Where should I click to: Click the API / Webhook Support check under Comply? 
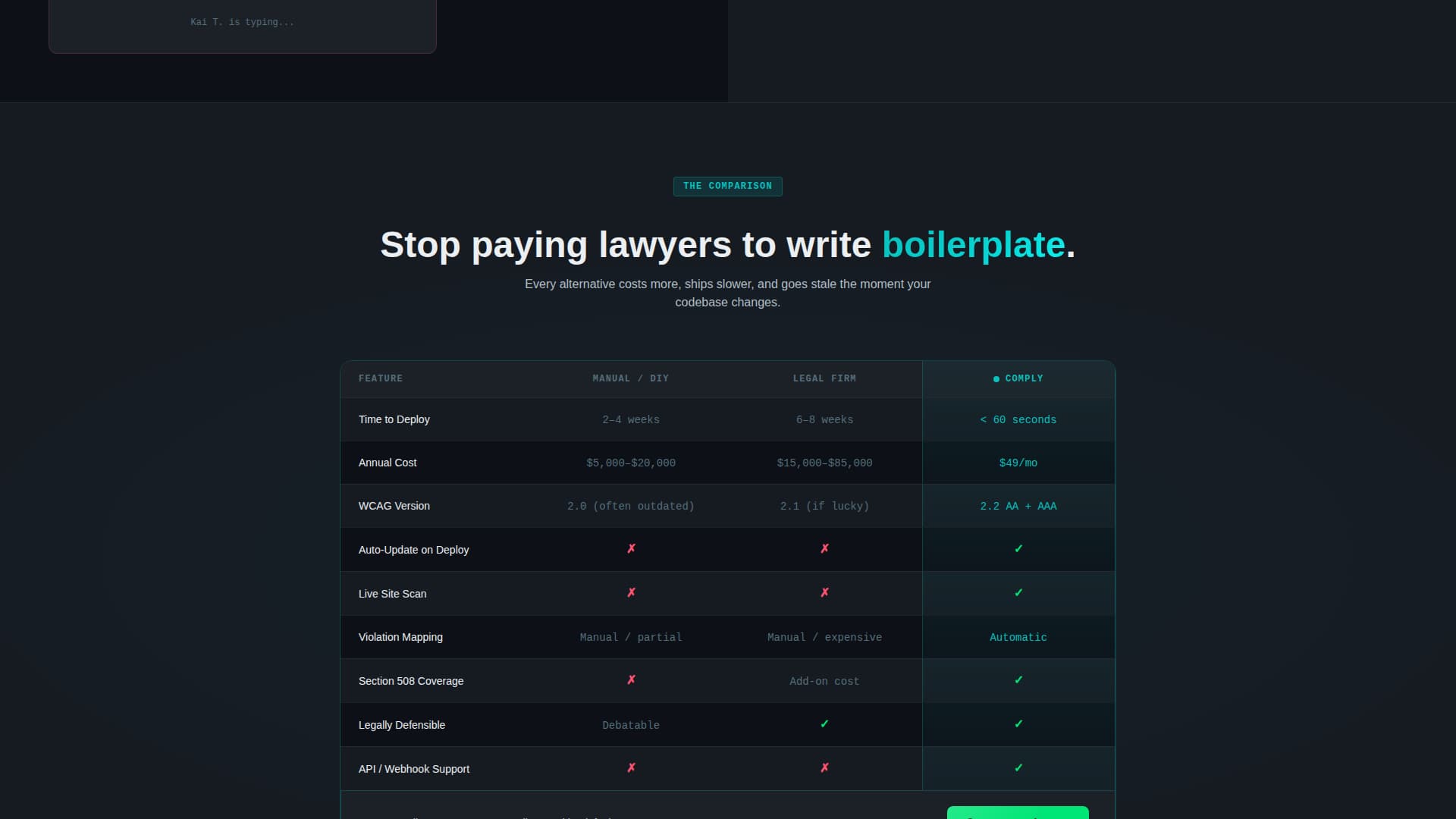[1018, 768]
